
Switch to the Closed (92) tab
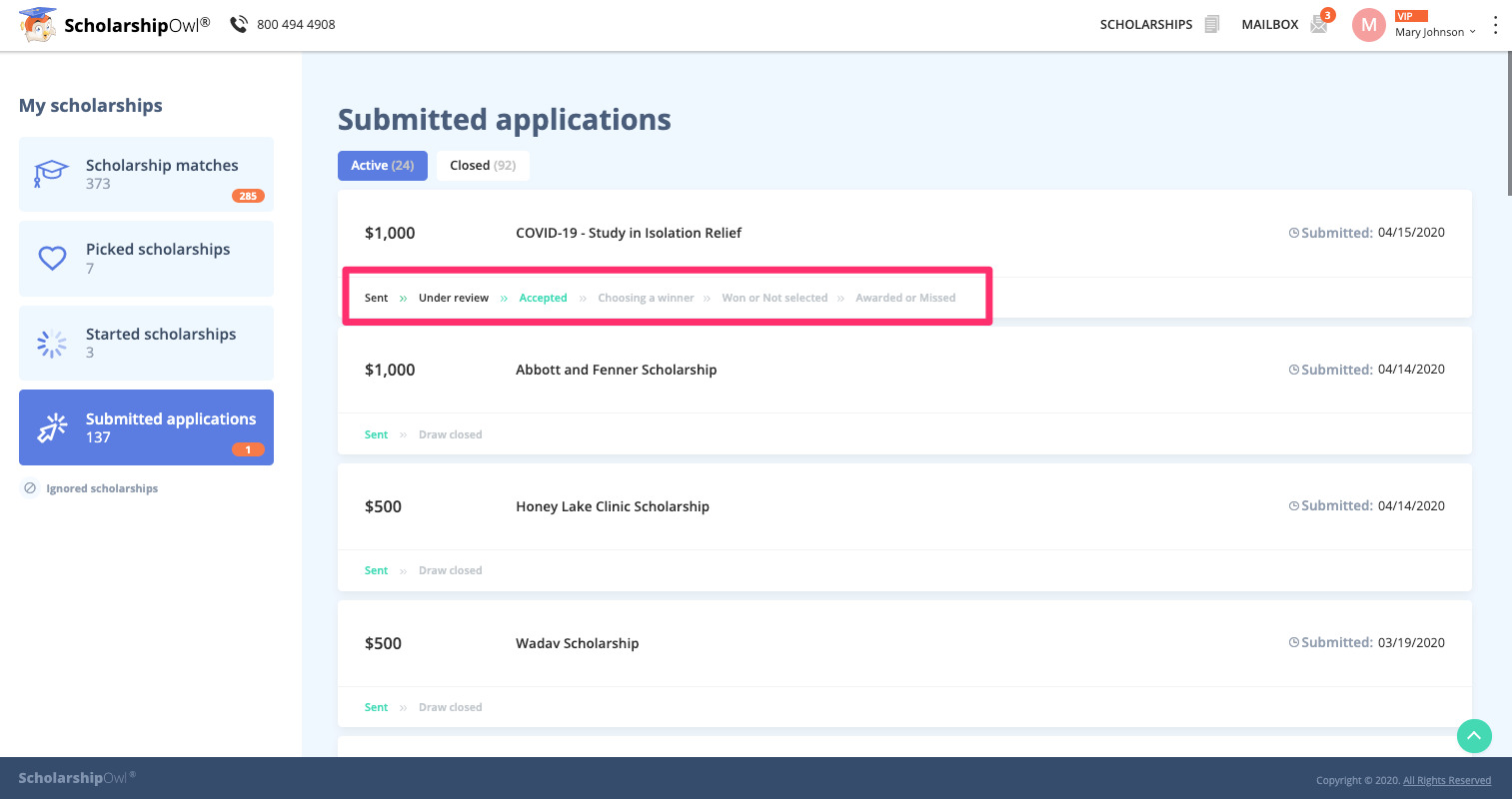click(x=483, y=166)
